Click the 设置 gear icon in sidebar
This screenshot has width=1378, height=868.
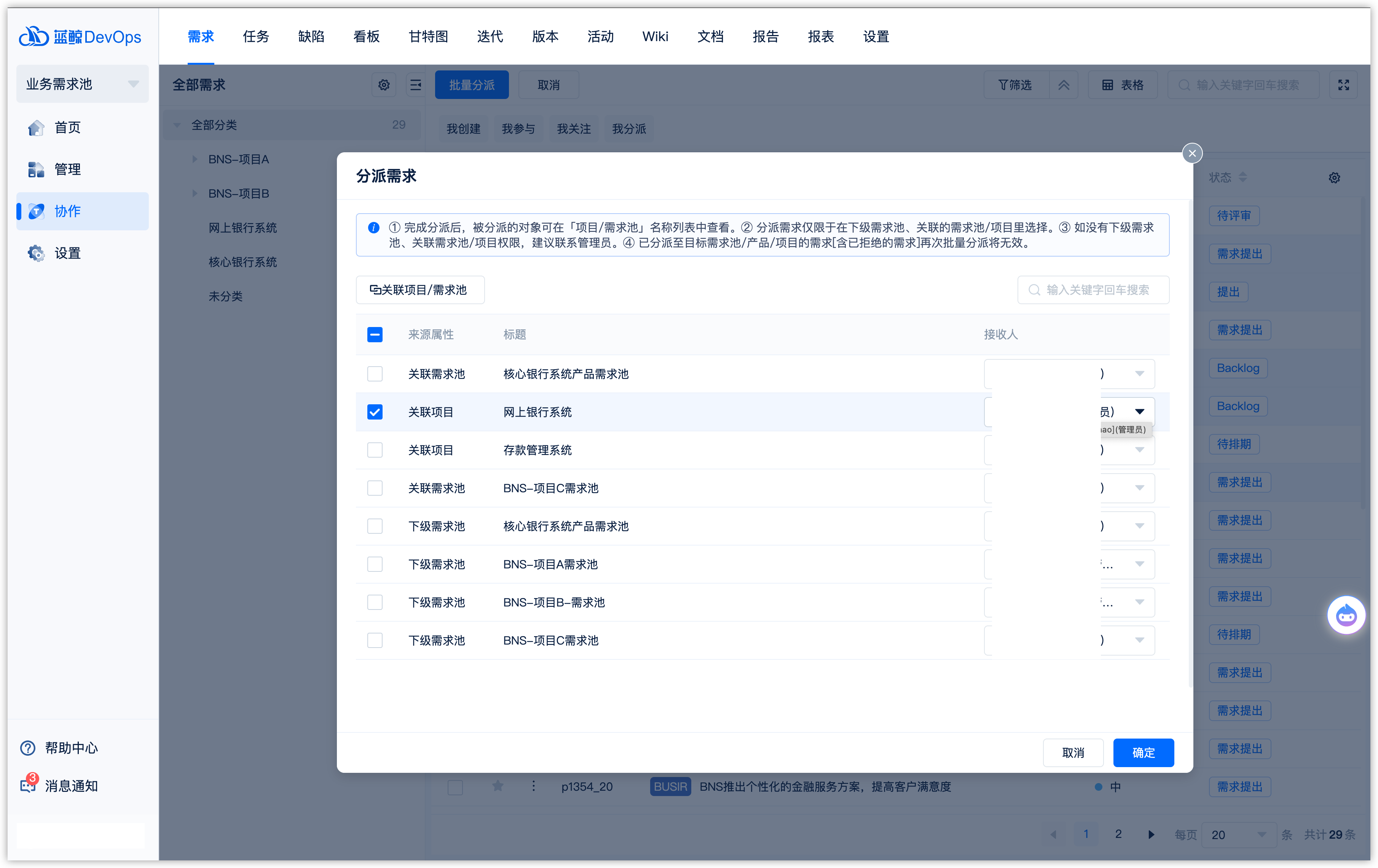pos(36,253)
